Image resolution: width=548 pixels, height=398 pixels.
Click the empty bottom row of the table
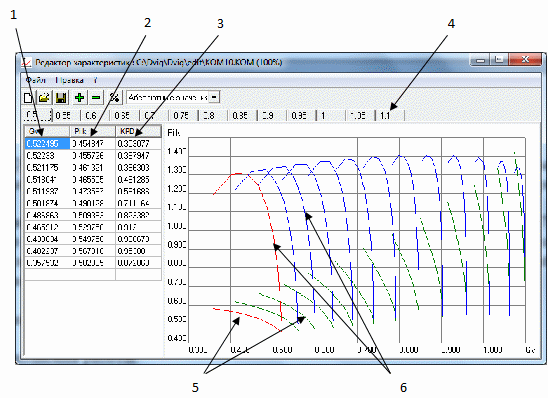click(x=93, y=274)
